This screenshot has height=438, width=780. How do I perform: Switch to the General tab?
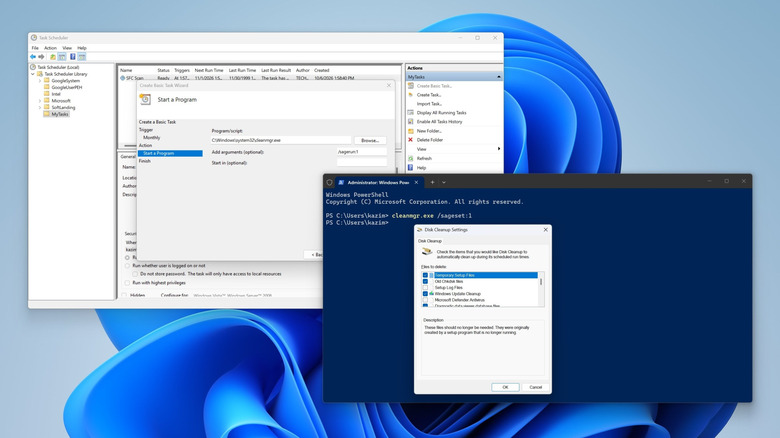[128, 156]
